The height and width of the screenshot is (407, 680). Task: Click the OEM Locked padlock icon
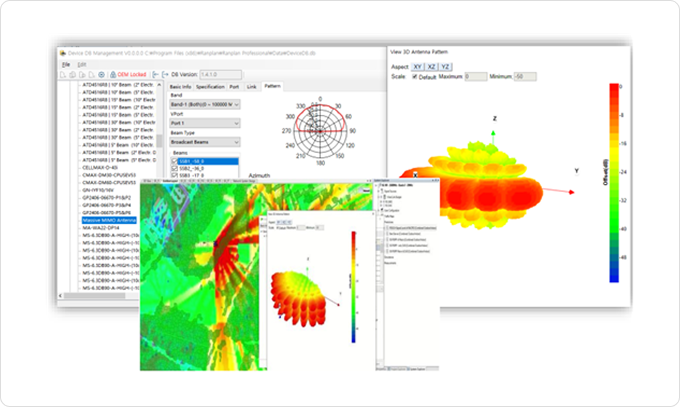point(113,74)
